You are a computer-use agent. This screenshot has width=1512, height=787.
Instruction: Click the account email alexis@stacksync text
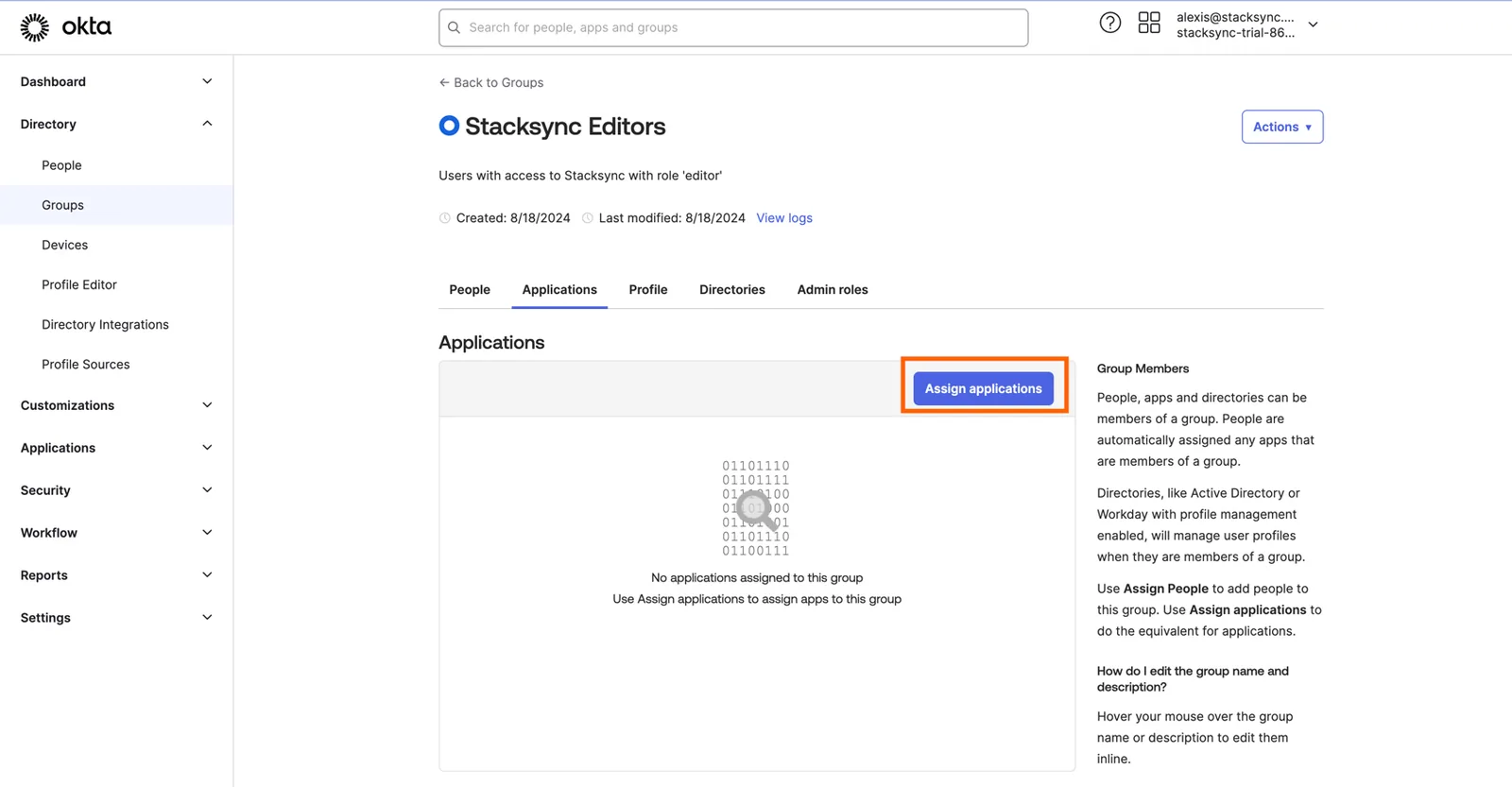pos(1235,17)
